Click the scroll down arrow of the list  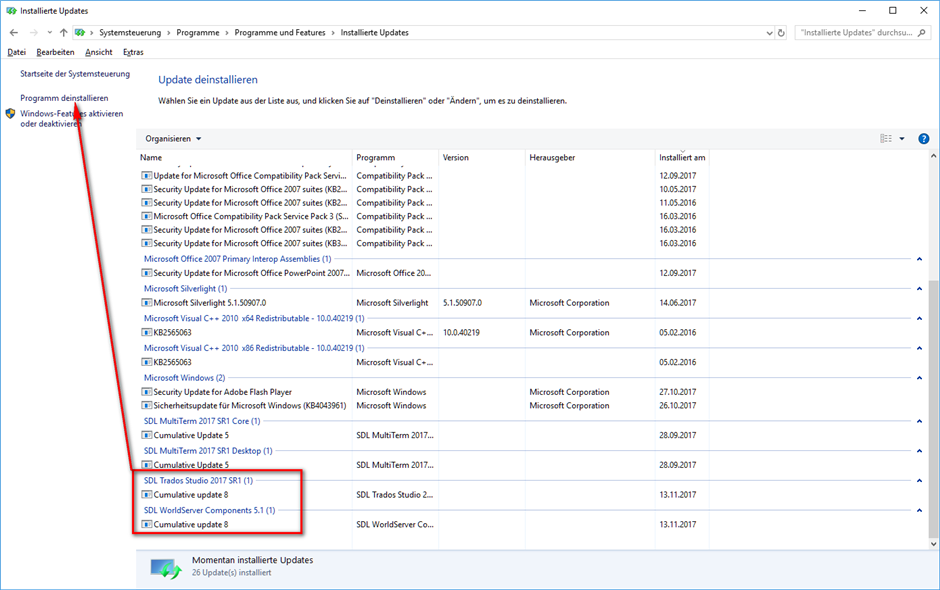click(933, 544)
